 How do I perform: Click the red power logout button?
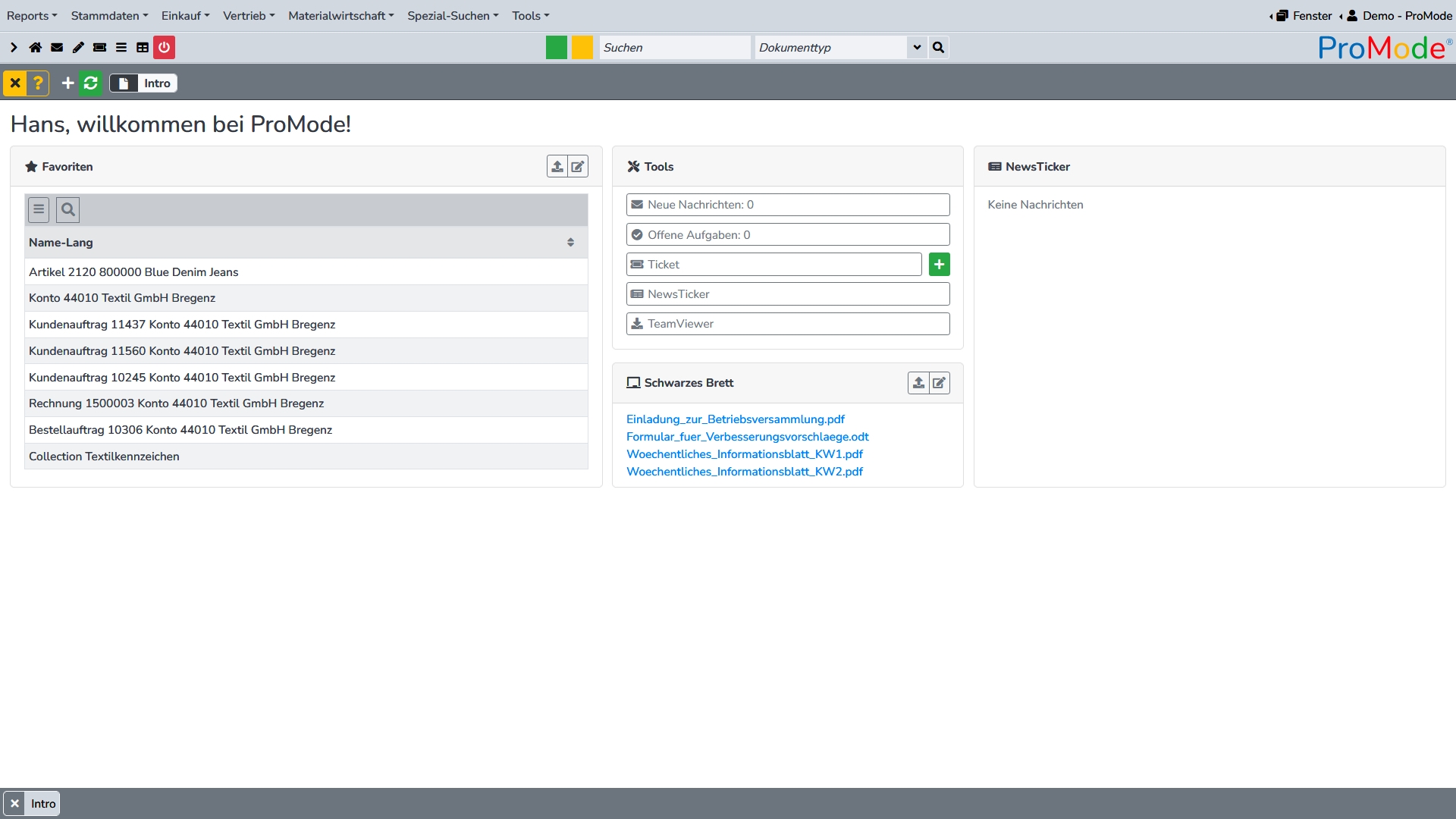(x=164, y=48)
